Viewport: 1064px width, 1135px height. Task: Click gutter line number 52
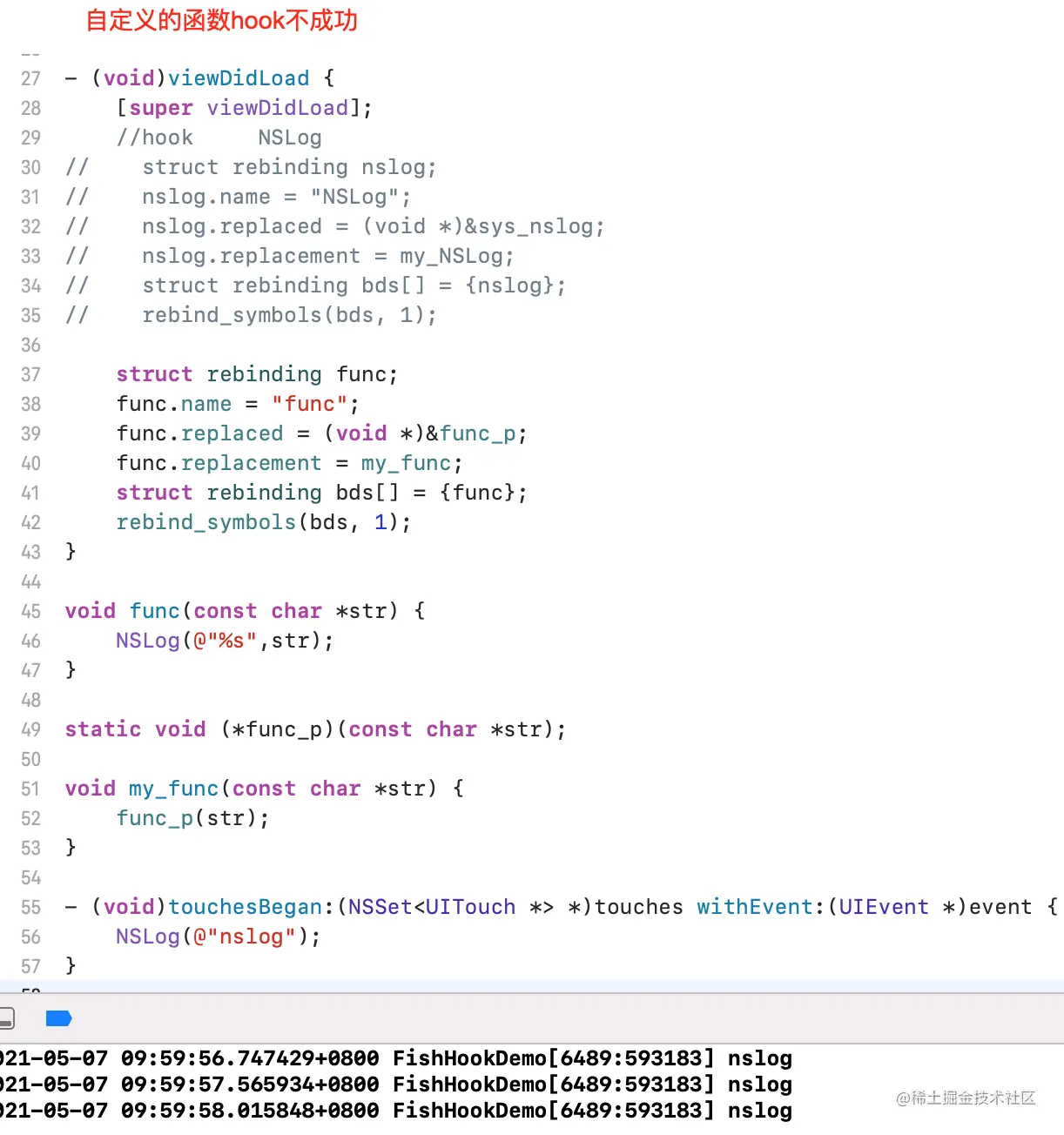tap(30, 818)
